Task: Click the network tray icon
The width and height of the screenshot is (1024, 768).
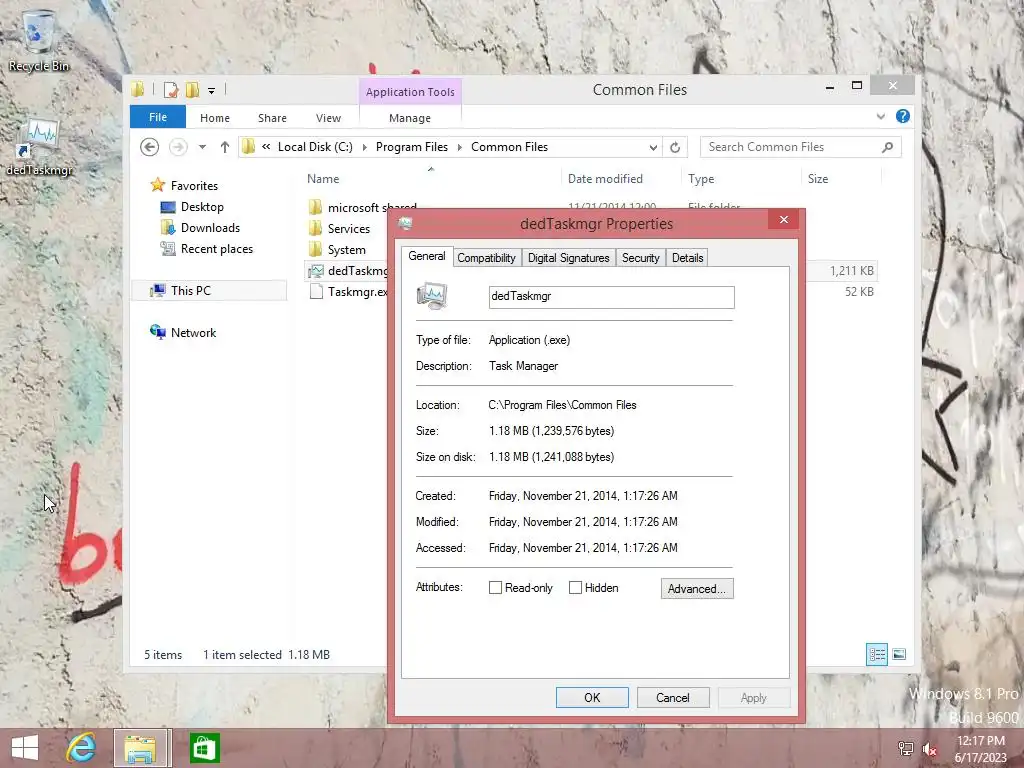Action: (906, 749)
